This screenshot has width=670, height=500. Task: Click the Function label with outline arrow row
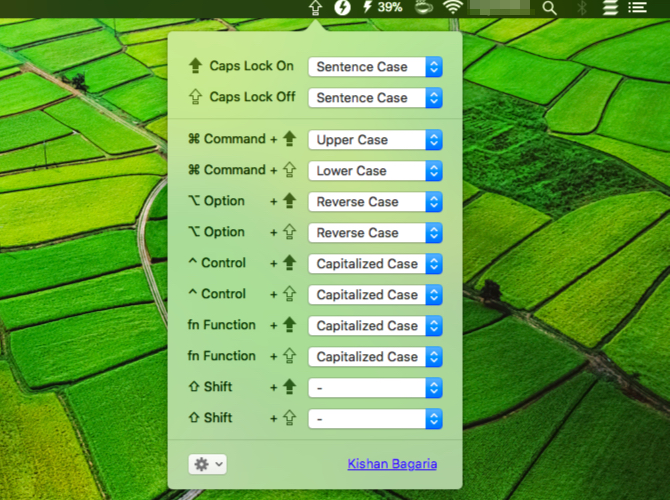[221, 356]
